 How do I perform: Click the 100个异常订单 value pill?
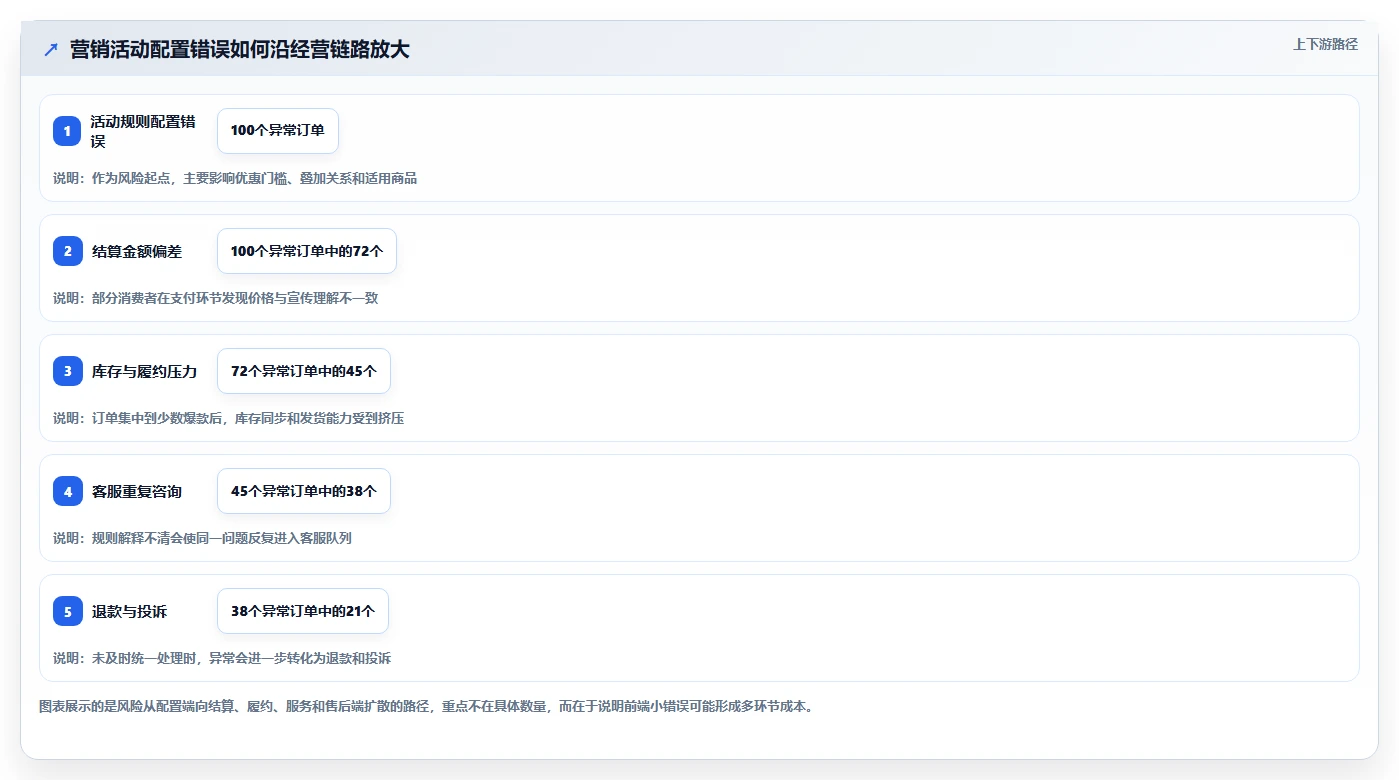click(278, 131)
